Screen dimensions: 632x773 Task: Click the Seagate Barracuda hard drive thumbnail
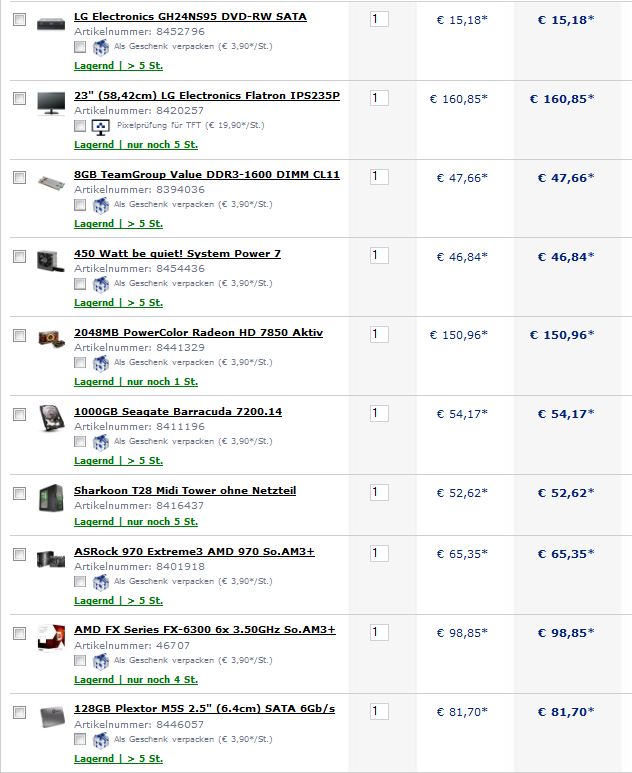52,418
